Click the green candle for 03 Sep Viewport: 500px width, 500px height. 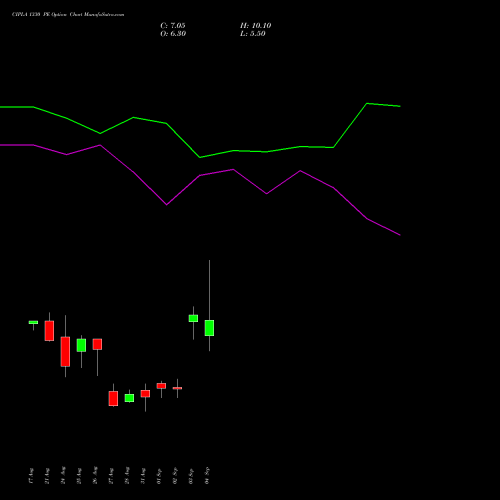(x=193, y=318)
